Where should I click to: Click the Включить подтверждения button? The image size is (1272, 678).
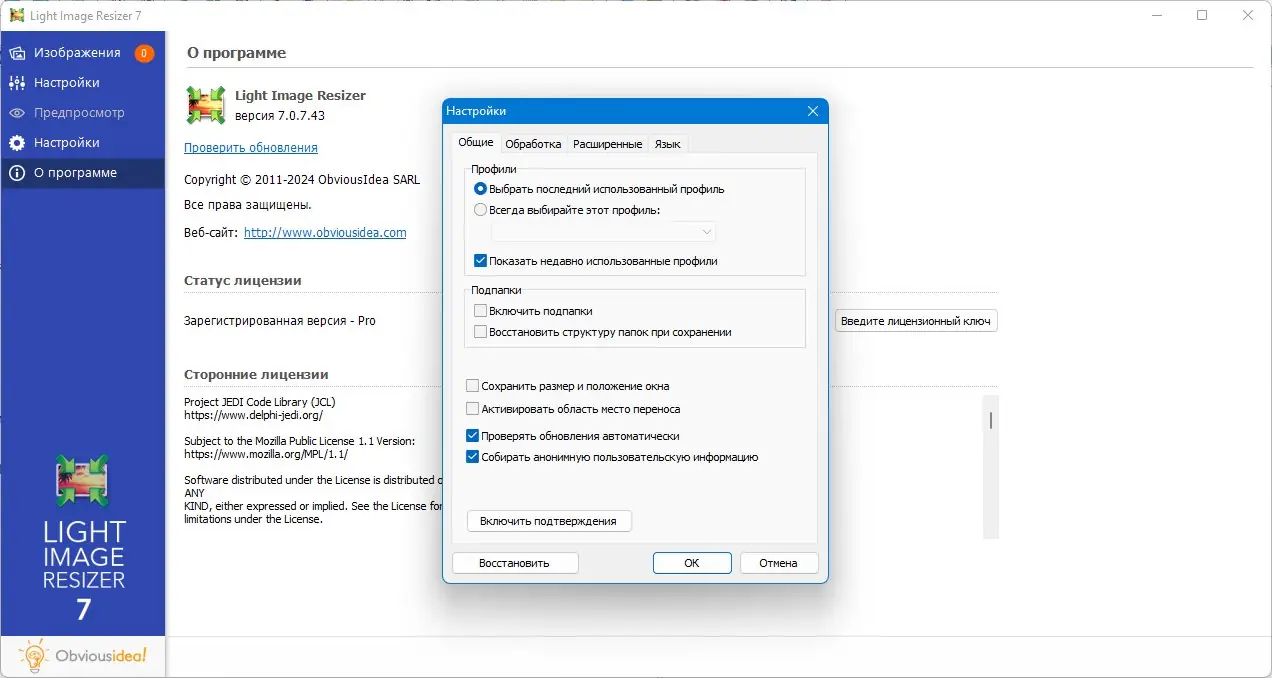[549, 521]
